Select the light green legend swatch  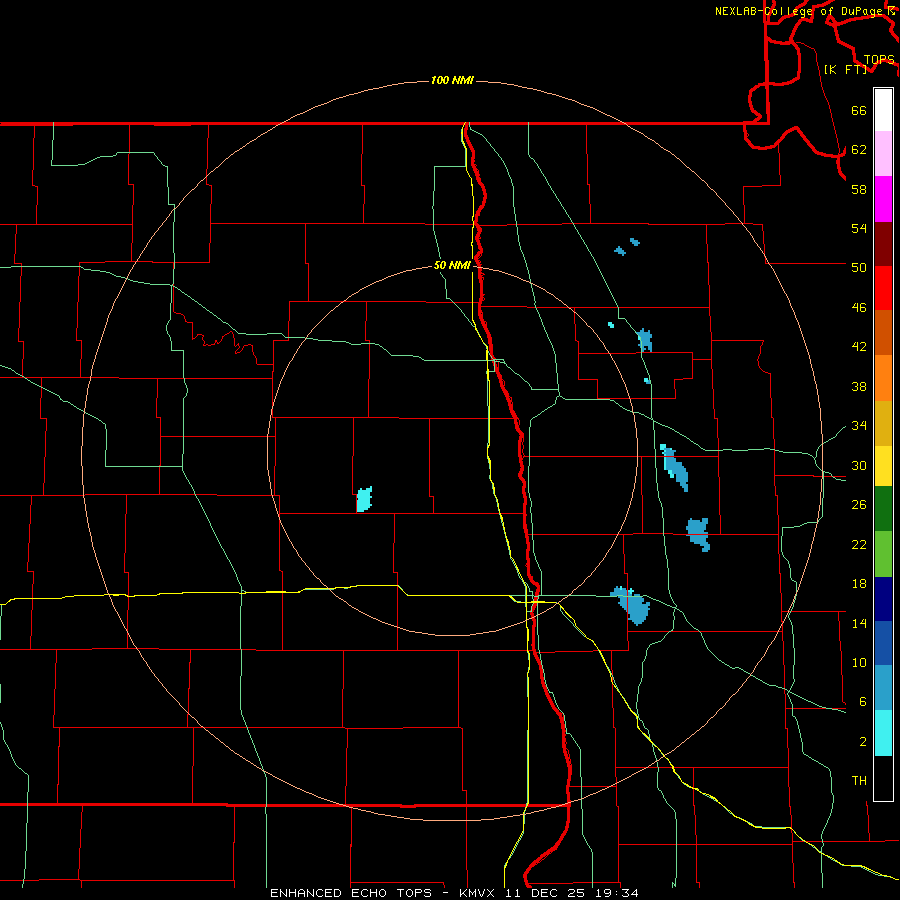pos(883,554)
